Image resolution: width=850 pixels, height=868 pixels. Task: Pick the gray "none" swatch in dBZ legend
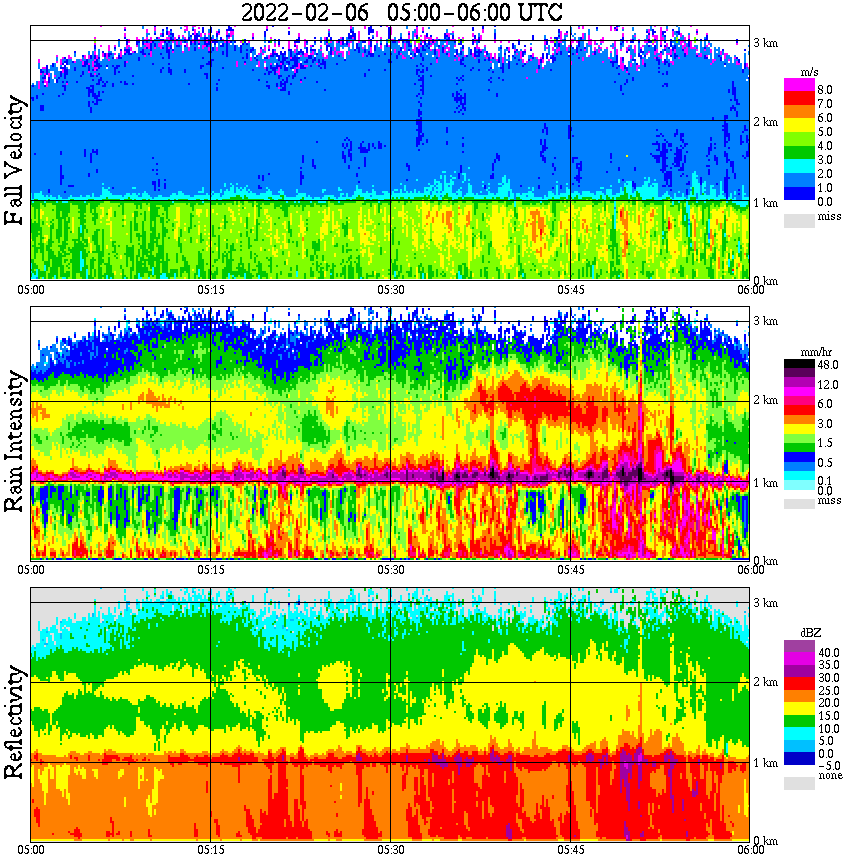799,783
